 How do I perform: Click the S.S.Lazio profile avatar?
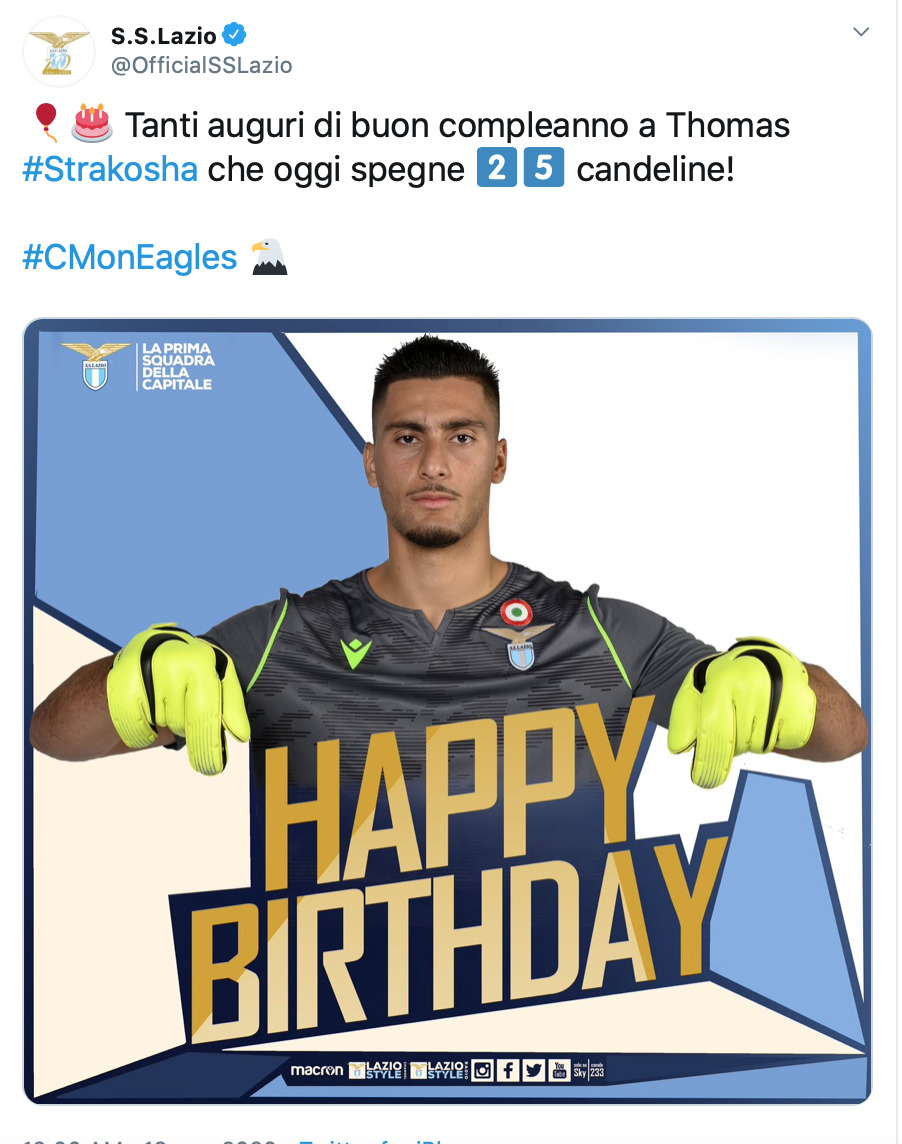[58, 52]
